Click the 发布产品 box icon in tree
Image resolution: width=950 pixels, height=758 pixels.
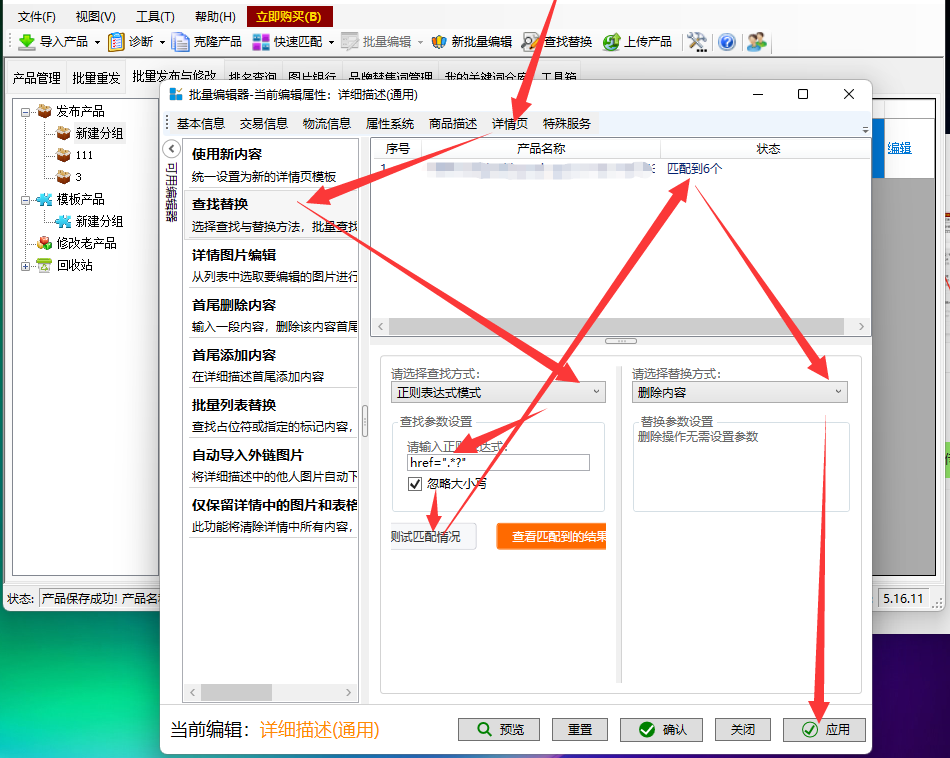click(x=44, y=111)
